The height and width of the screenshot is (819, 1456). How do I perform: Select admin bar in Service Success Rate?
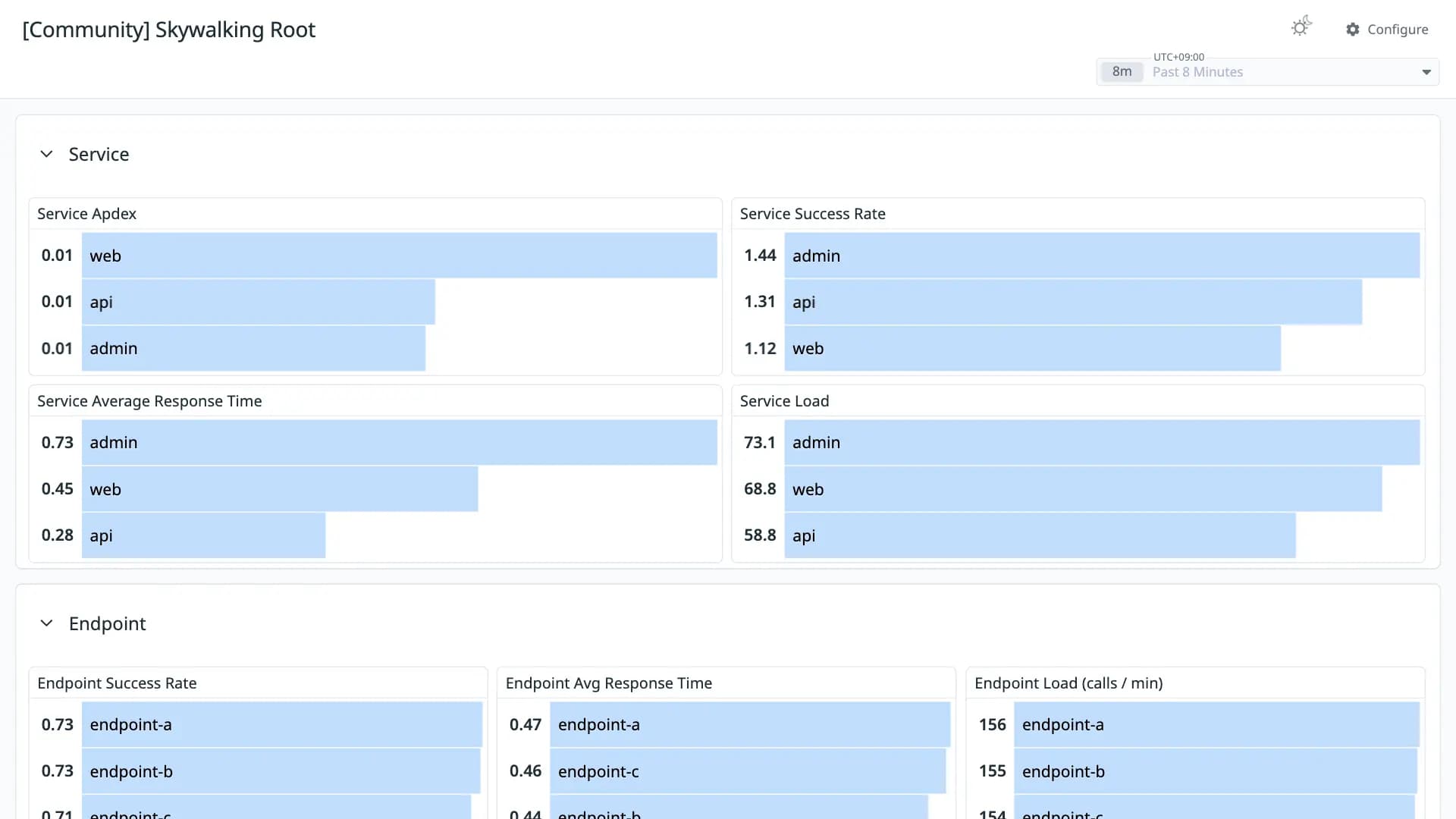pyautogui.click(x=1102, y=256)
